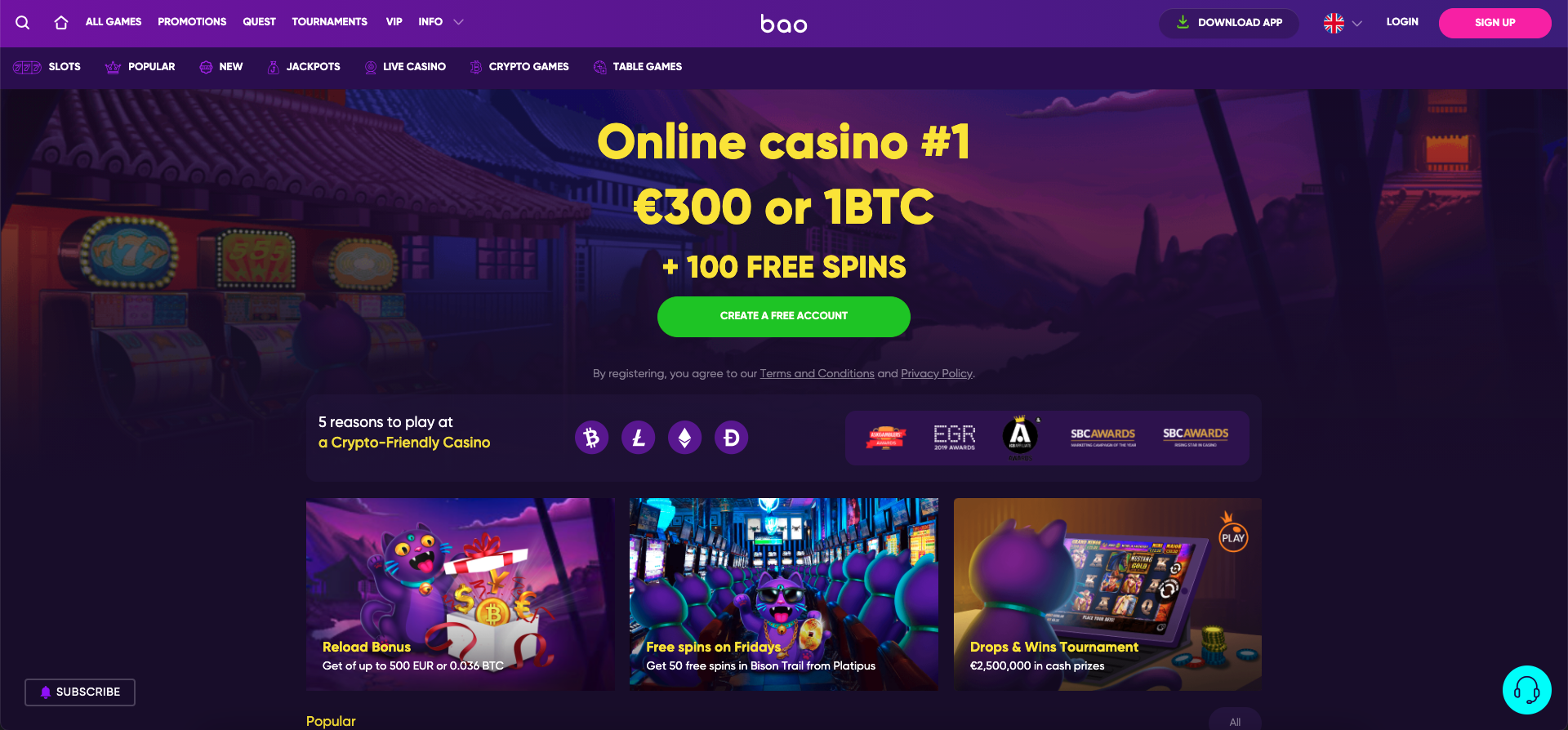This screenshot has height=730, width=1568.
Task: Click the Download App button
Action: [x=1229, y=23]
